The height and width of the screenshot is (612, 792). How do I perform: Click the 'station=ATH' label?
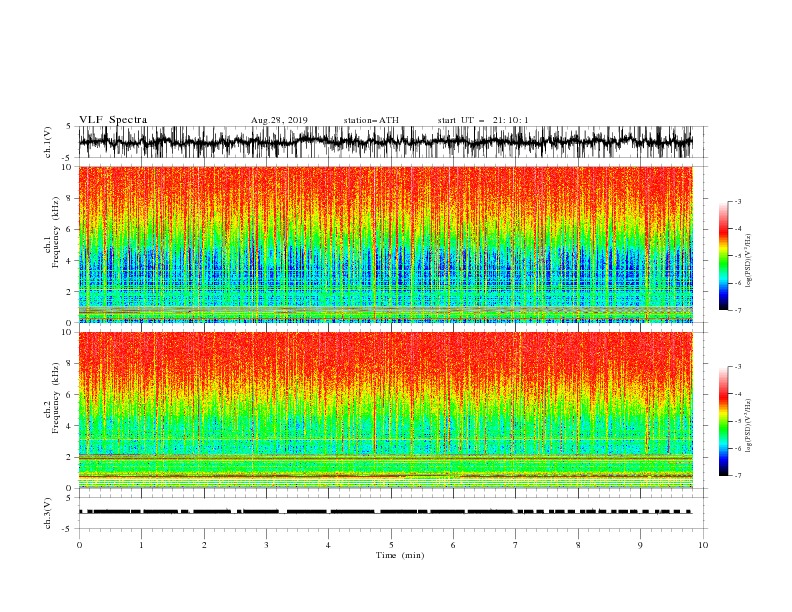tap(371, 120)
